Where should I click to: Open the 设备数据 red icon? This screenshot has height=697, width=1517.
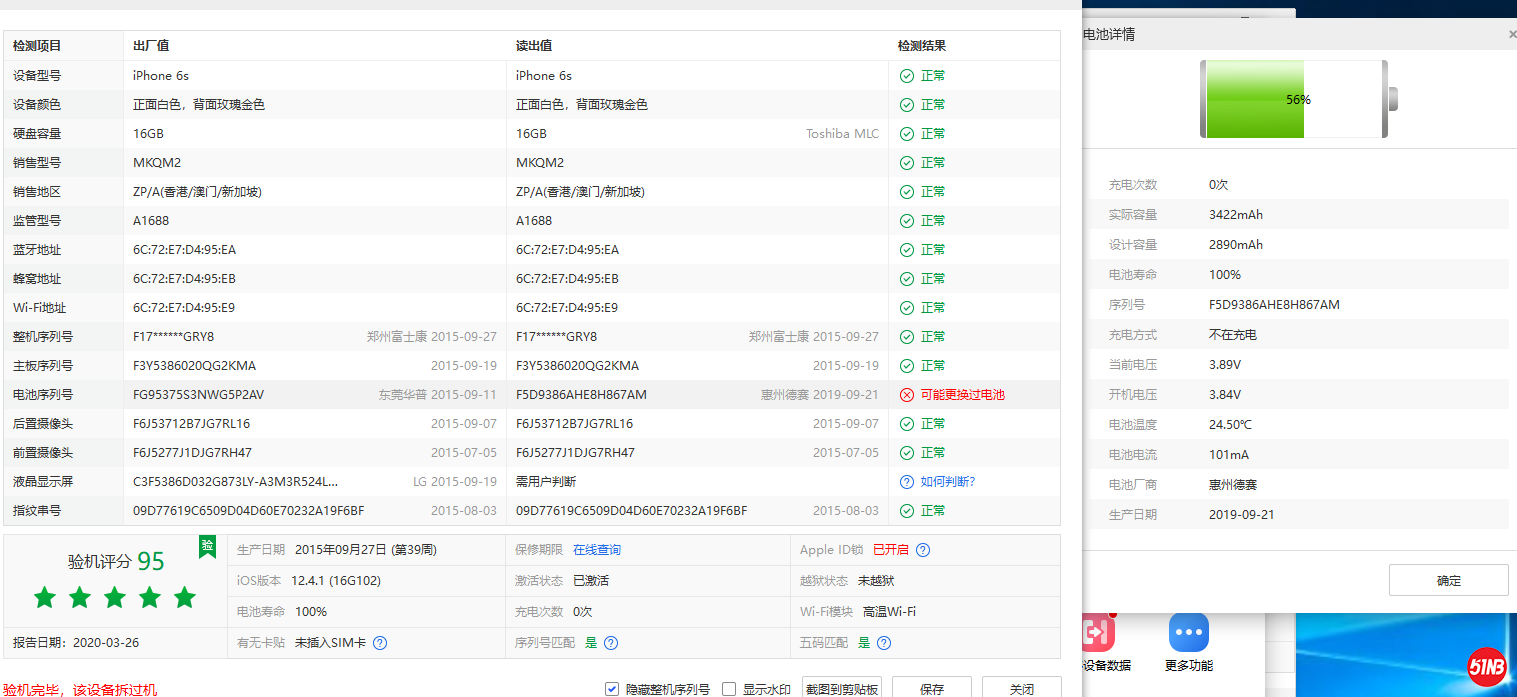(x=1097, y=633)
